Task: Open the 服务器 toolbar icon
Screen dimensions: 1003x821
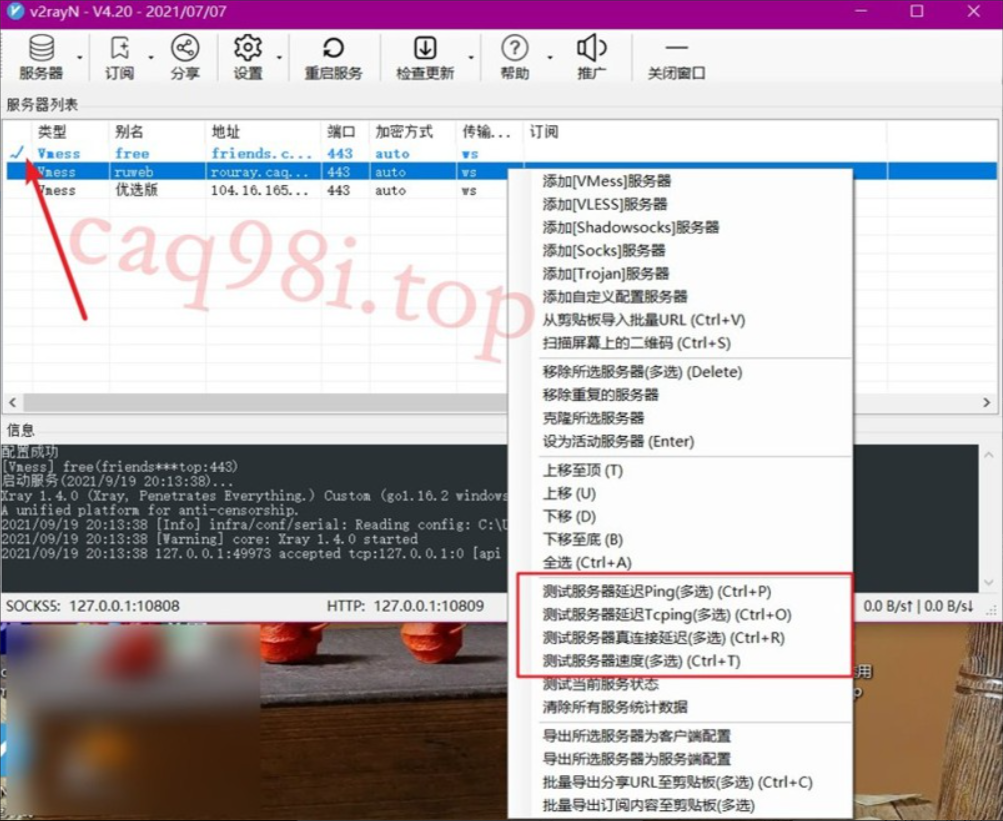Action: (x=41, y=57)
